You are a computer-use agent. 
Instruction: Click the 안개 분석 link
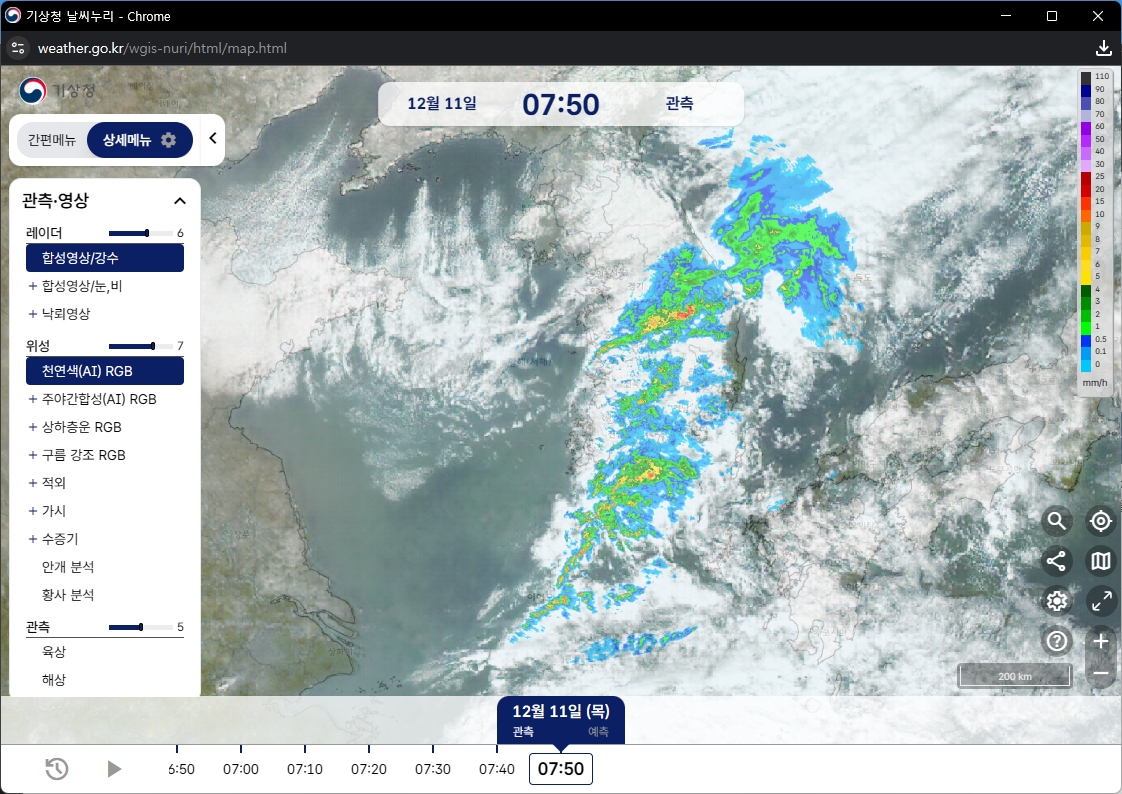(x=68, y=567)
